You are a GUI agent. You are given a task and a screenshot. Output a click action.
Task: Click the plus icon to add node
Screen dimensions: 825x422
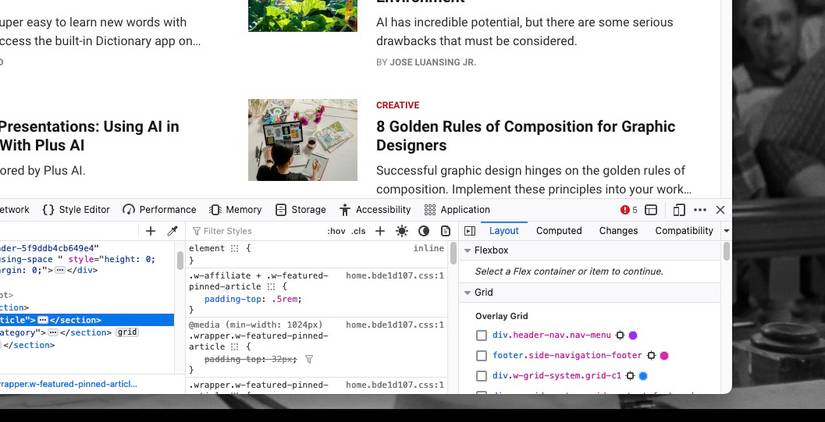[x=150, y=231]
